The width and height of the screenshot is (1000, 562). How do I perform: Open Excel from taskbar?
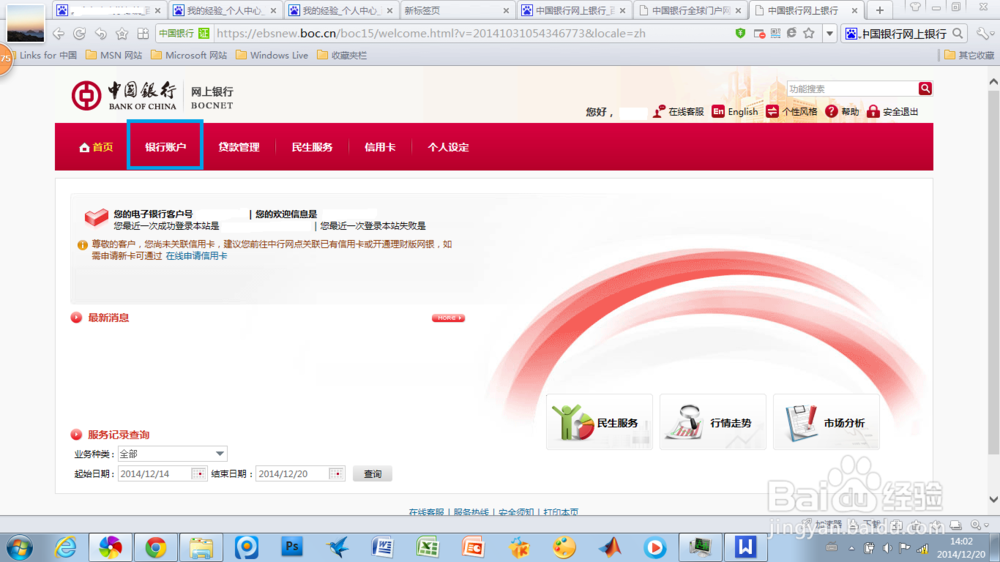tap(427, 547)
